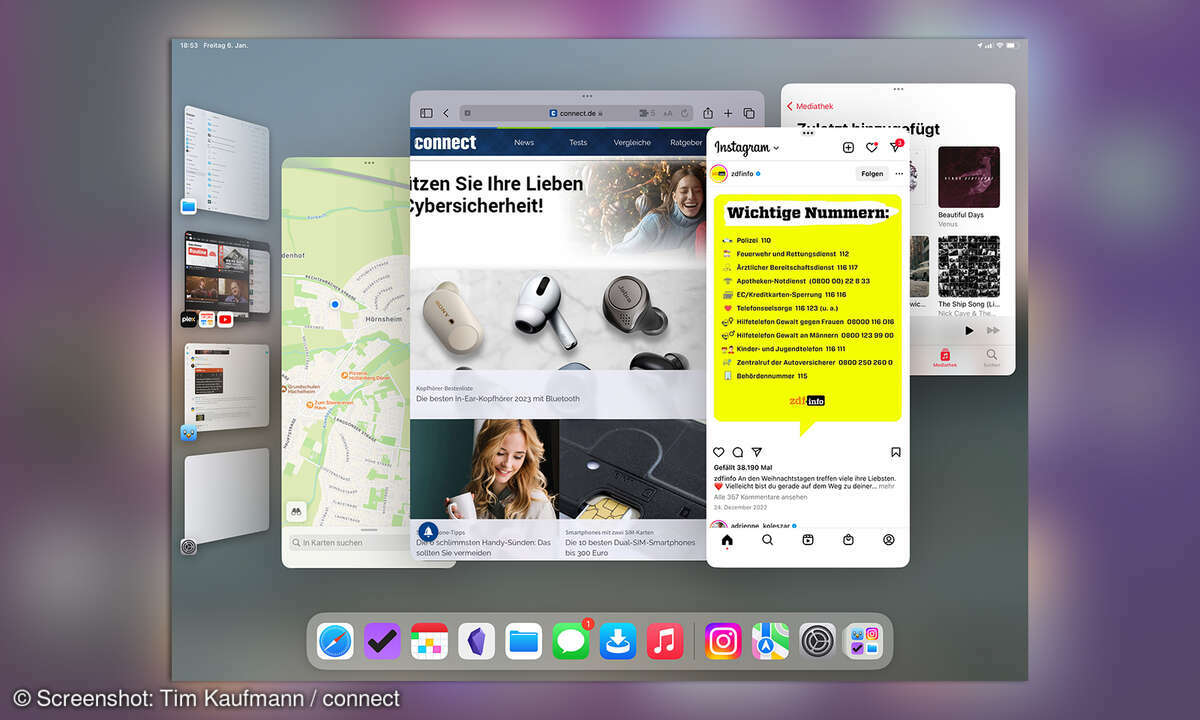Screen dimensions: 1200x720
Task: Open multitasking dots on Safari window
Action: pos(587,96)
